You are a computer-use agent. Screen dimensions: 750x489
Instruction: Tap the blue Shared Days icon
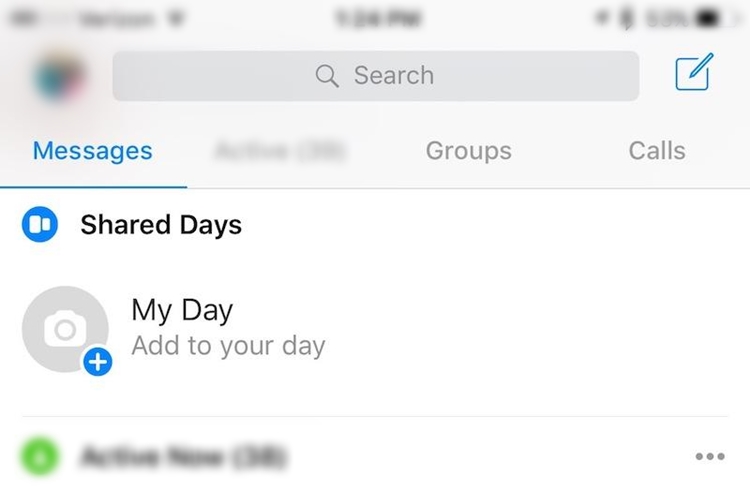coord(40,224)
